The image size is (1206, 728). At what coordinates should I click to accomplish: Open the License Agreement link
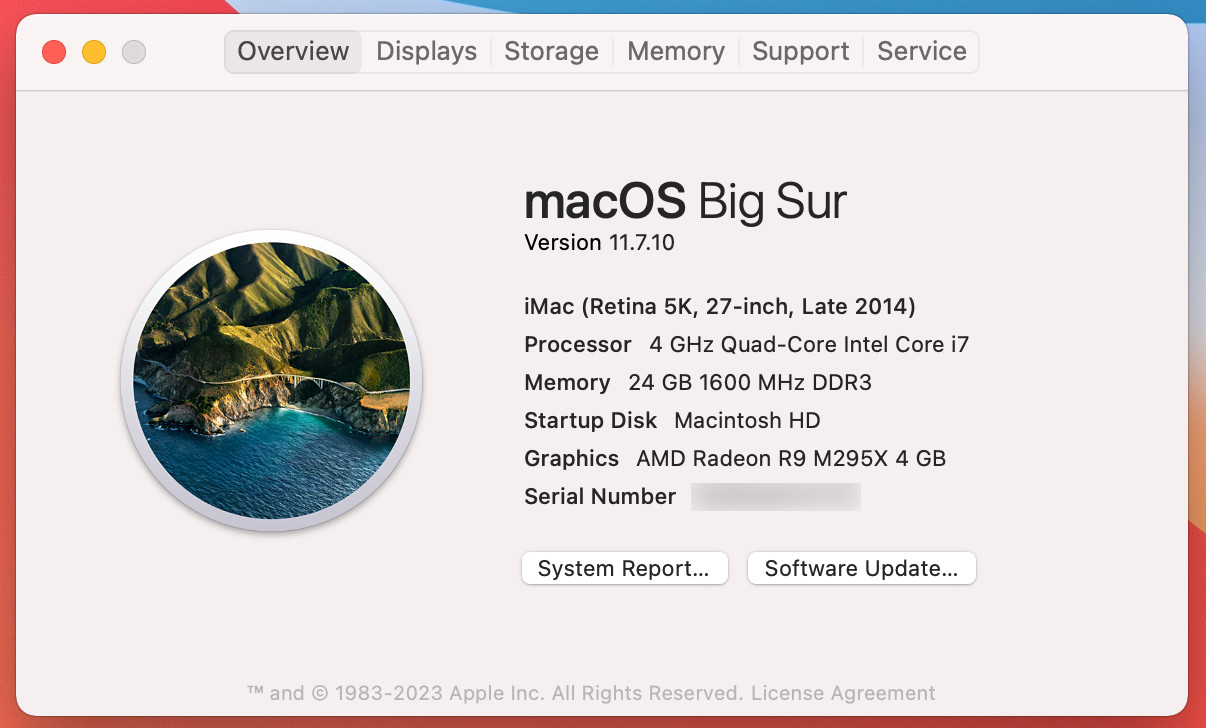click(x=843, y=693)
